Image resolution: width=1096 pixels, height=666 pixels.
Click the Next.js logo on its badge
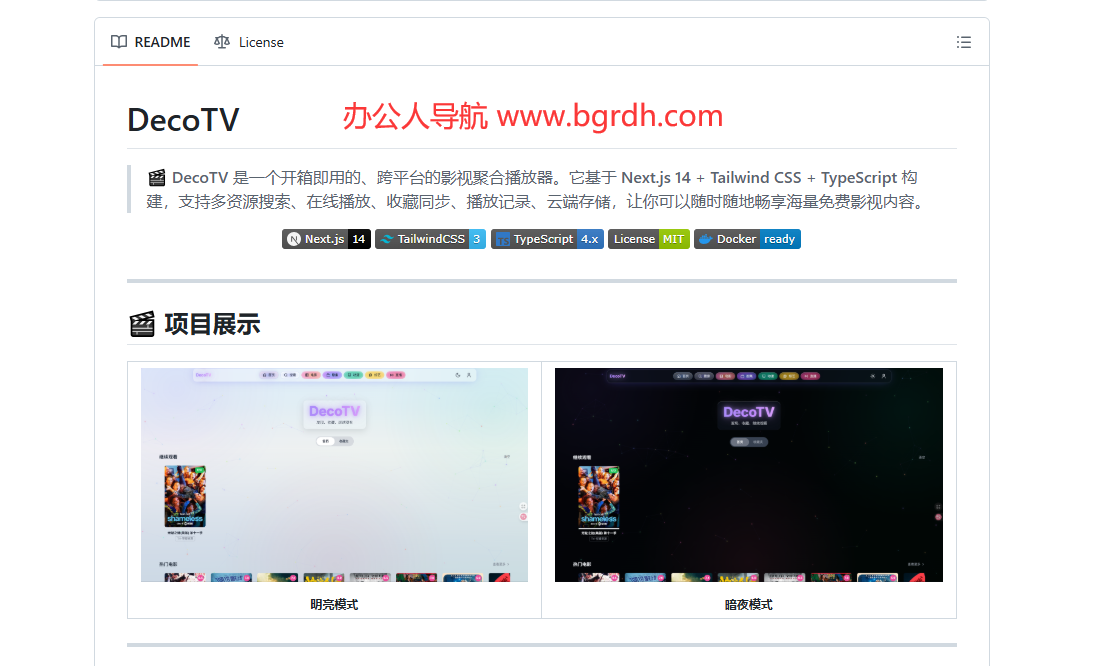tap(292, 239)
